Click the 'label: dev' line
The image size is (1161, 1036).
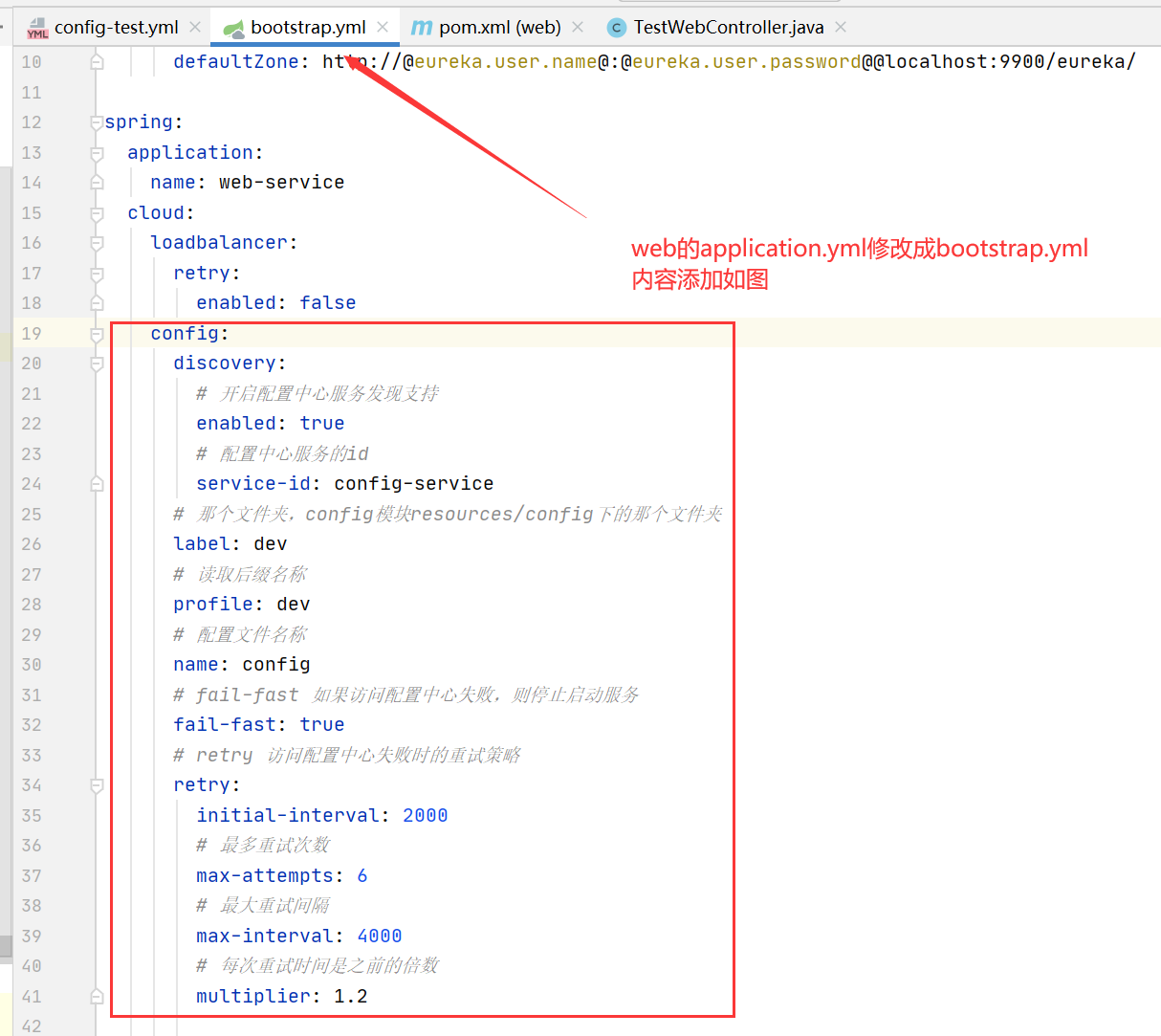(230, 544)
